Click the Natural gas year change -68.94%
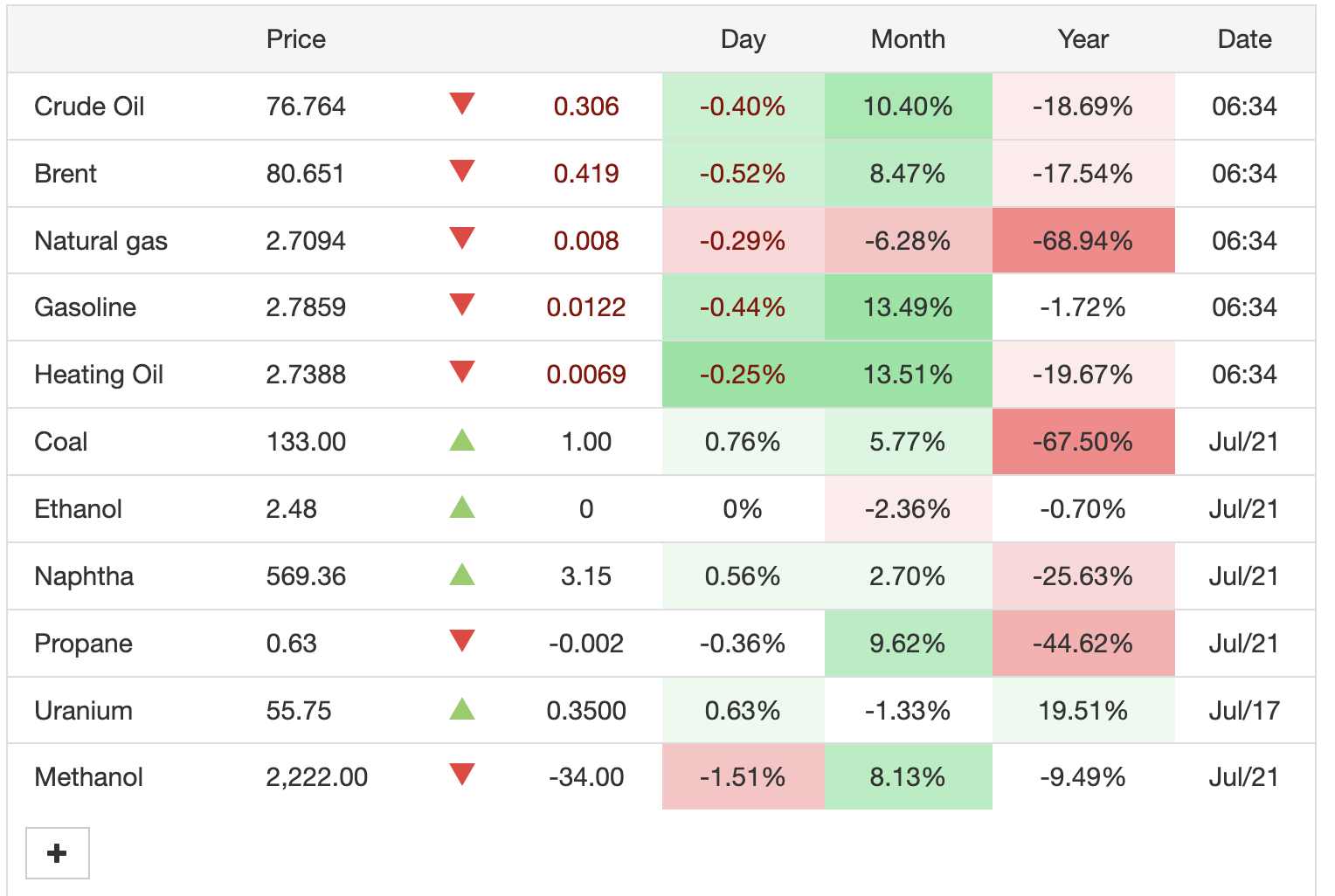The image size is (1335, 896). point(1083,241)
